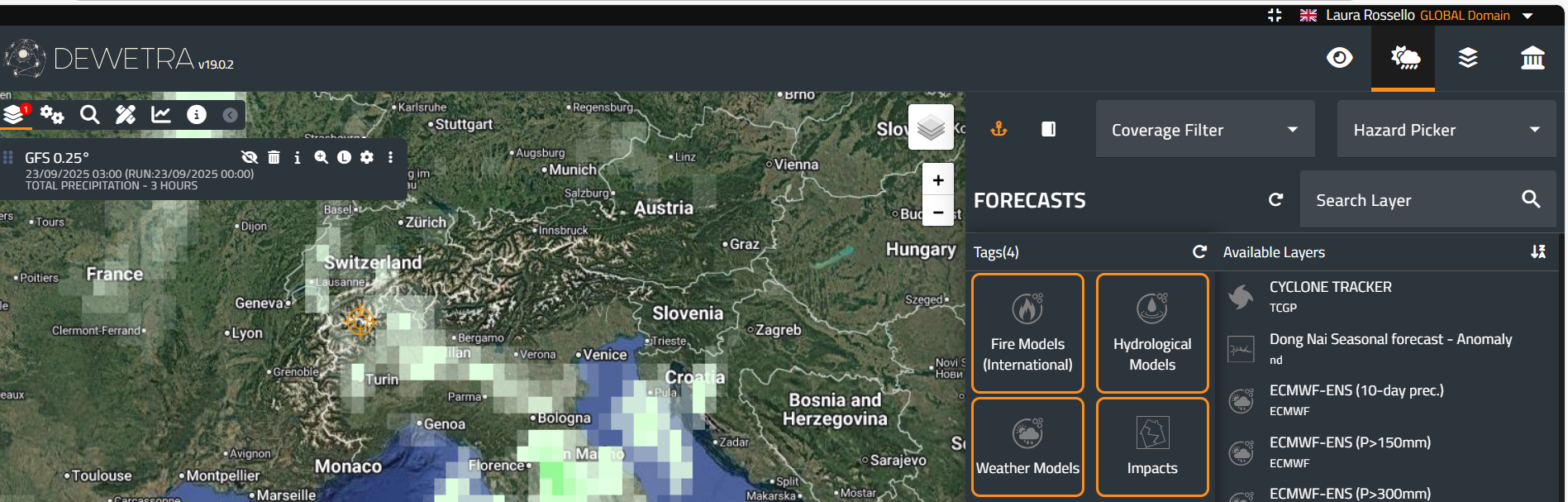Expand the Coverage Filter dropdown
Viewport: 1568px width, 502px height.
(x=1204, y=130)
